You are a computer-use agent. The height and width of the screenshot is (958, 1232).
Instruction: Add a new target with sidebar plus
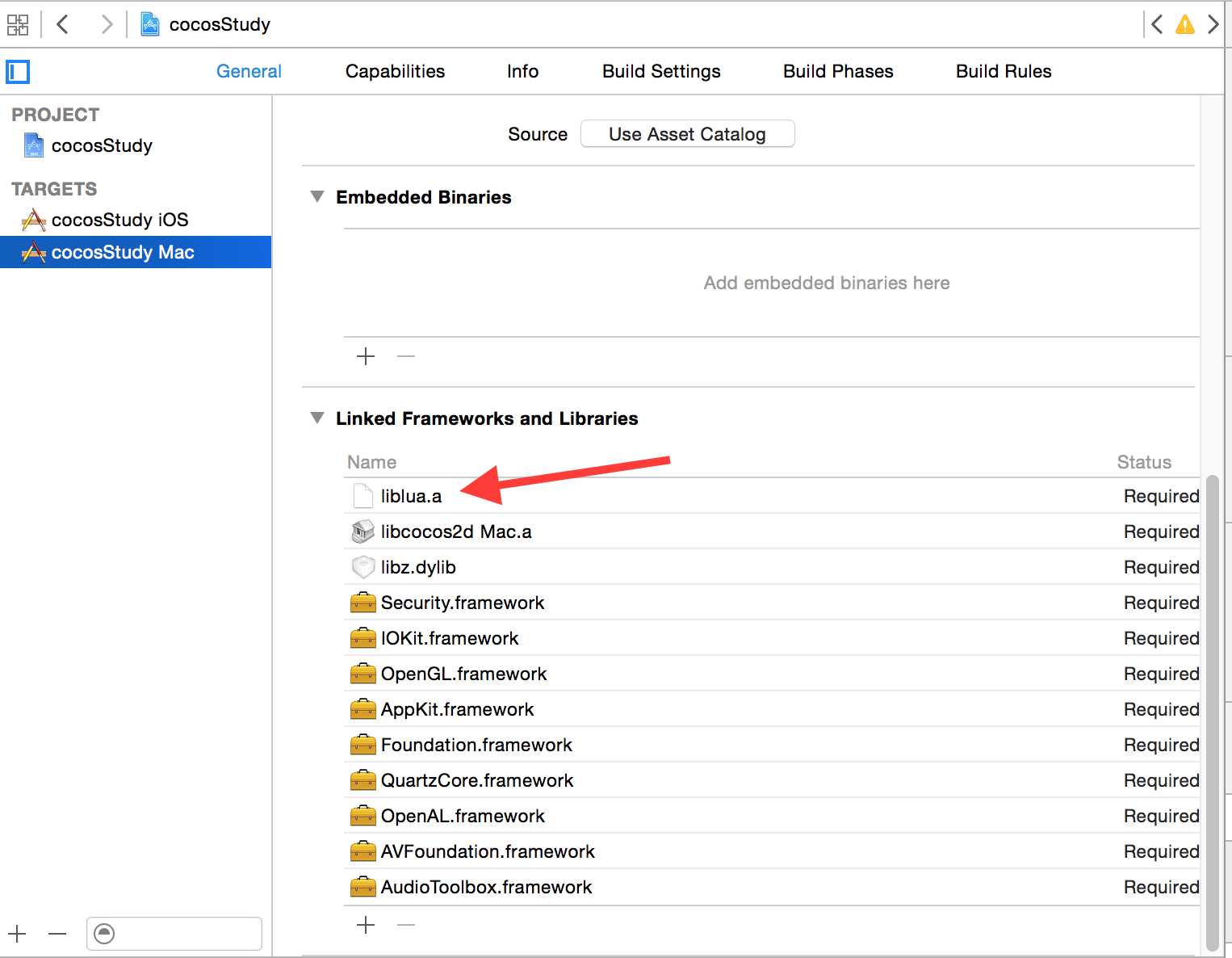(x=17, y=935)
